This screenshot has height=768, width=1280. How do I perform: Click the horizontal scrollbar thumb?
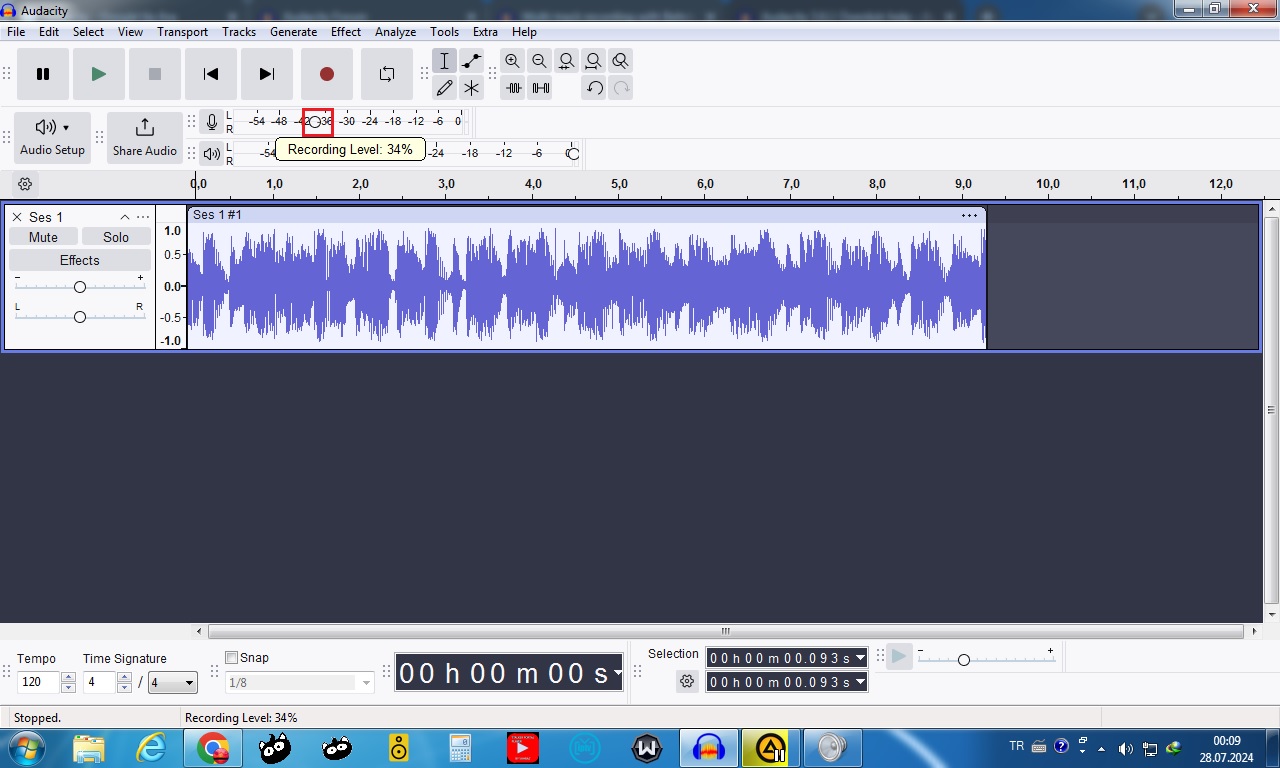tap(726, 631)
